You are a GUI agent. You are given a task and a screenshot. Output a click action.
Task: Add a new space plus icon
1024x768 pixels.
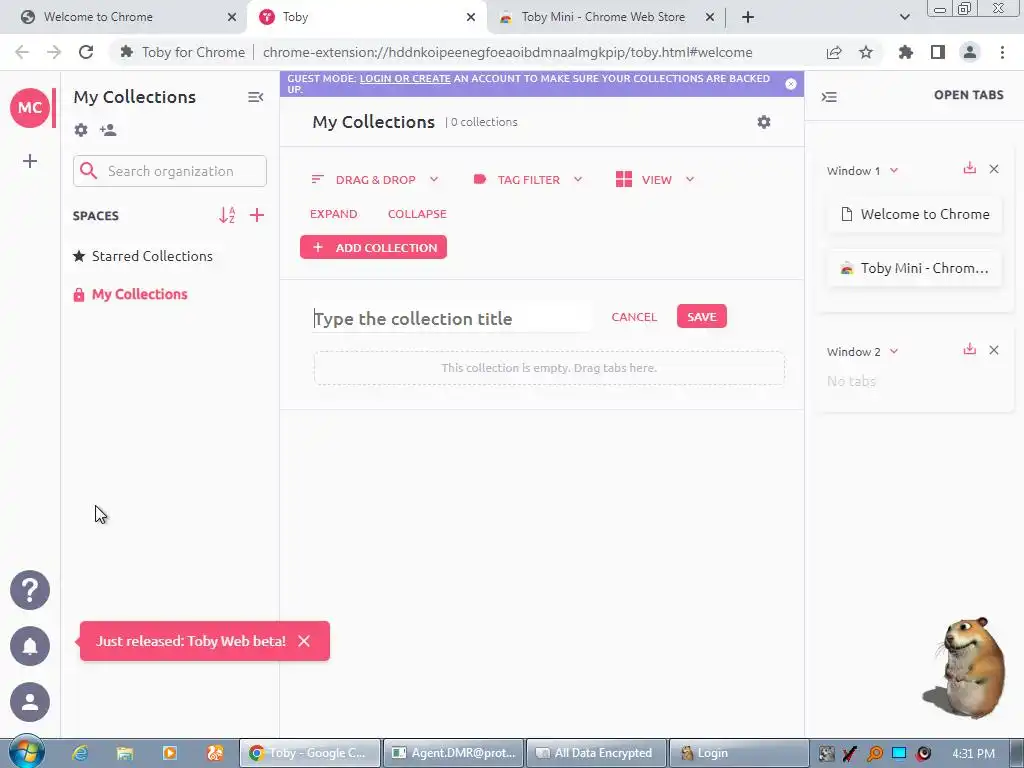tap(257, 215)
